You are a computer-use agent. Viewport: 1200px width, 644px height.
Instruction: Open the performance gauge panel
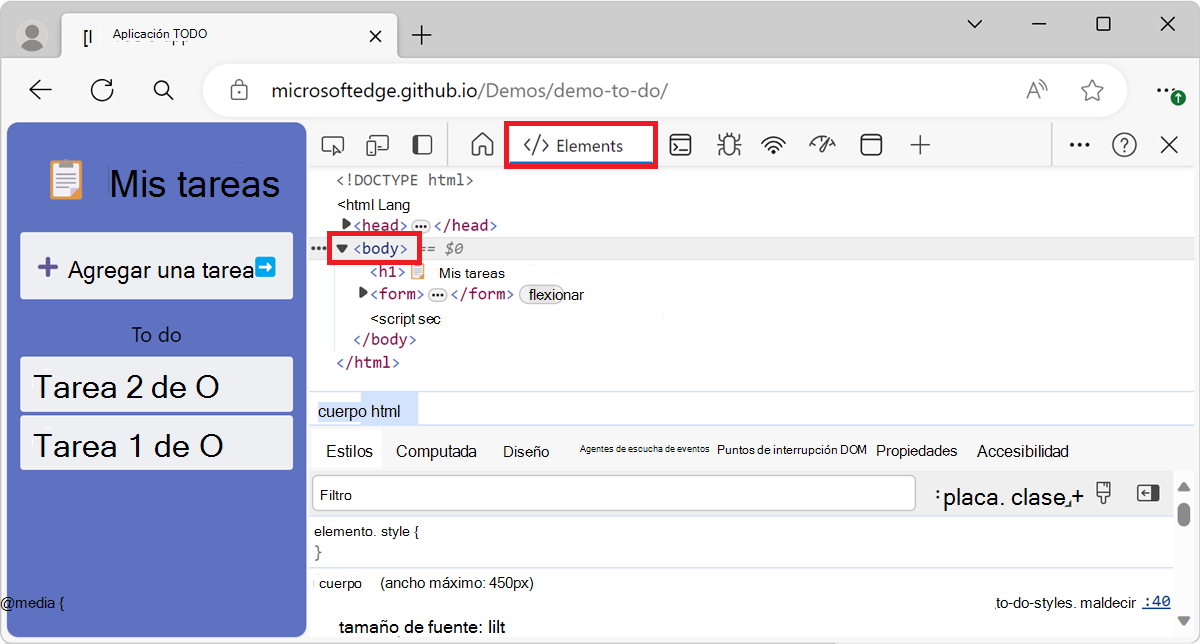(x=822, y=144)
